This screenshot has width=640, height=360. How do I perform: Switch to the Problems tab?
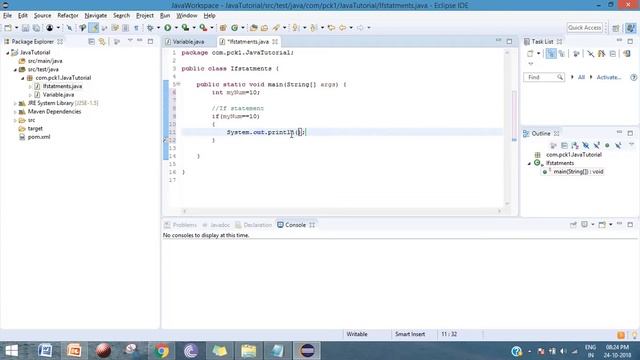coord(180,225)
